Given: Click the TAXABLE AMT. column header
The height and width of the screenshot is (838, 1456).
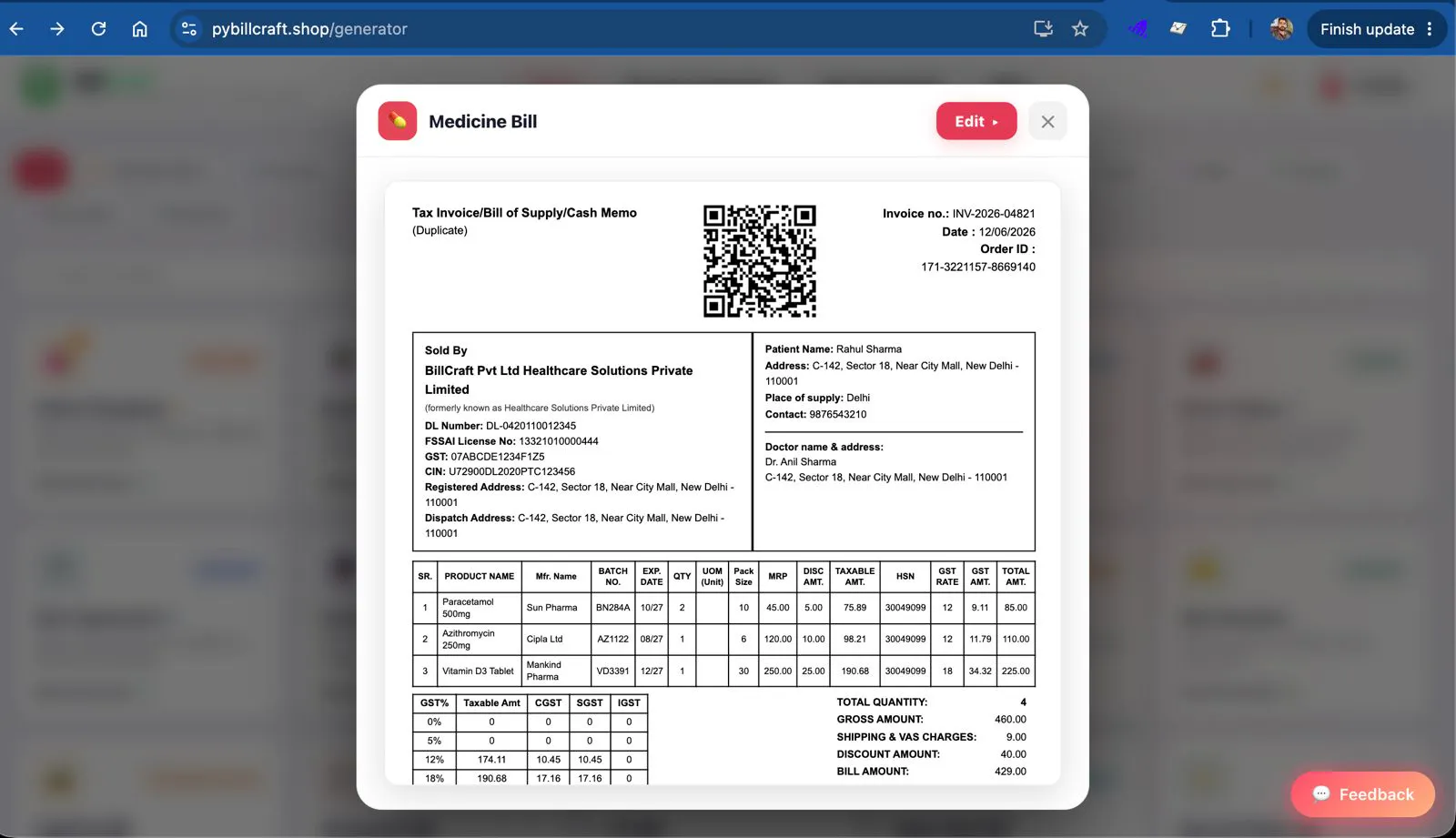Looking at the screenshot, I should (854, 577).
